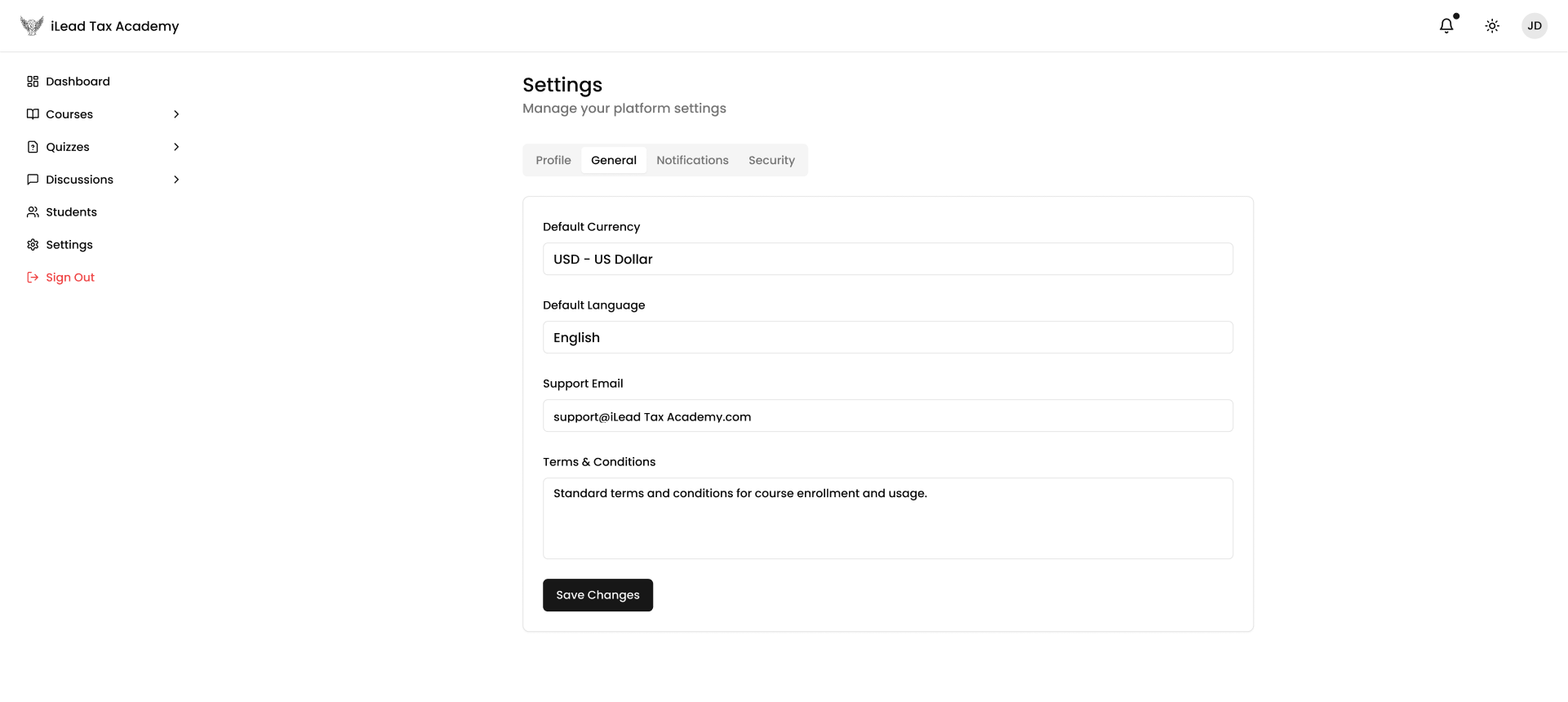
Task: Expand the Discussions submenu chevron
Action: [x=176, y=180]
